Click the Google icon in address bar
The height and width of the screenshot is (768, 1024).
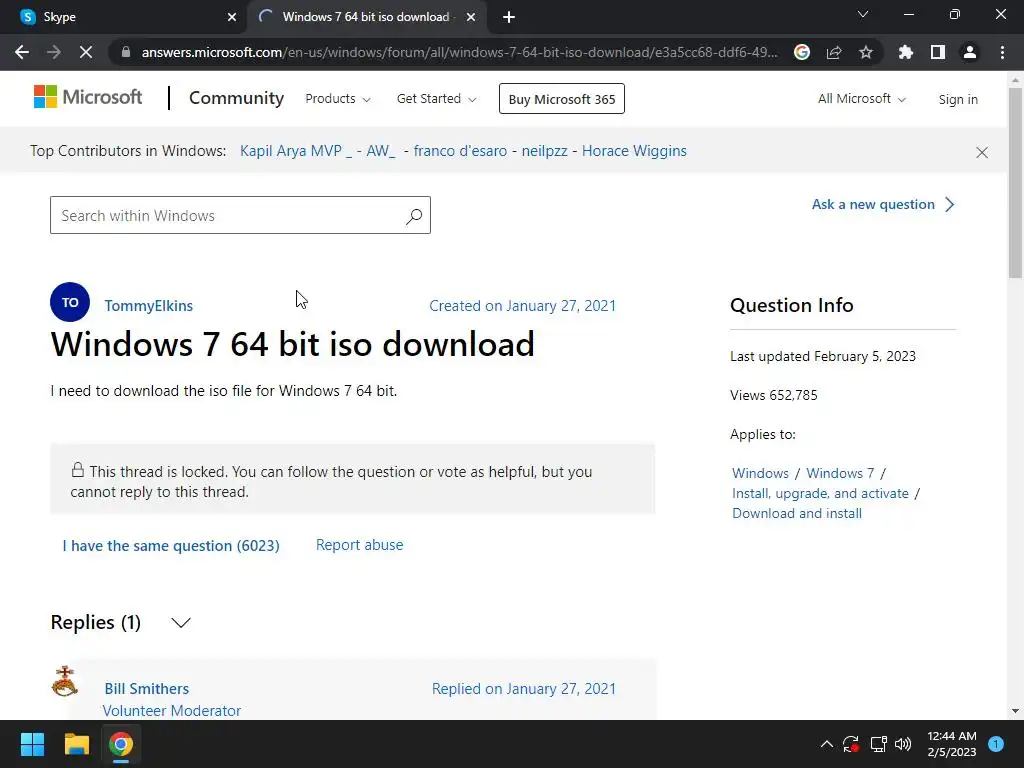pyautogui.click(x=802, y=52)
